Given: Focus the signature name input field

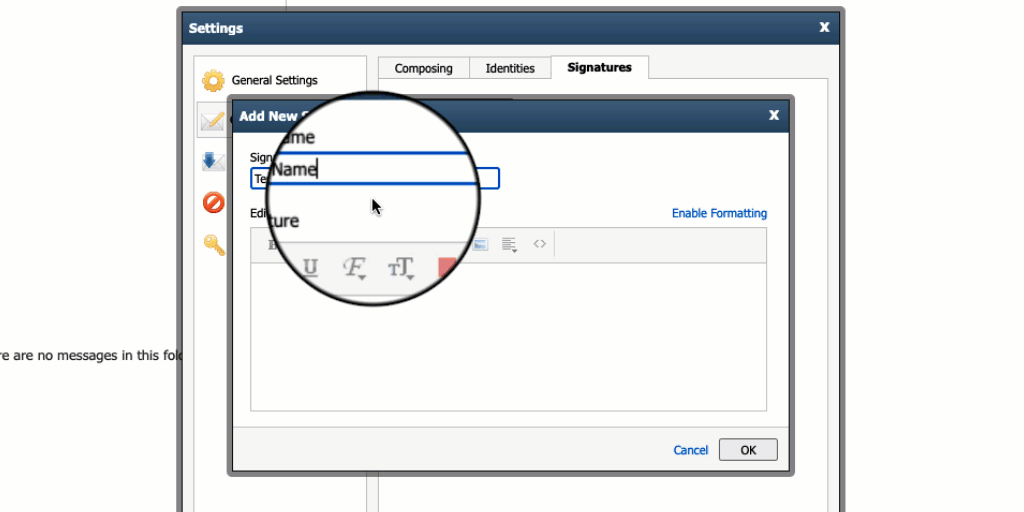Looking at the screenshot, I should (375, 178).
